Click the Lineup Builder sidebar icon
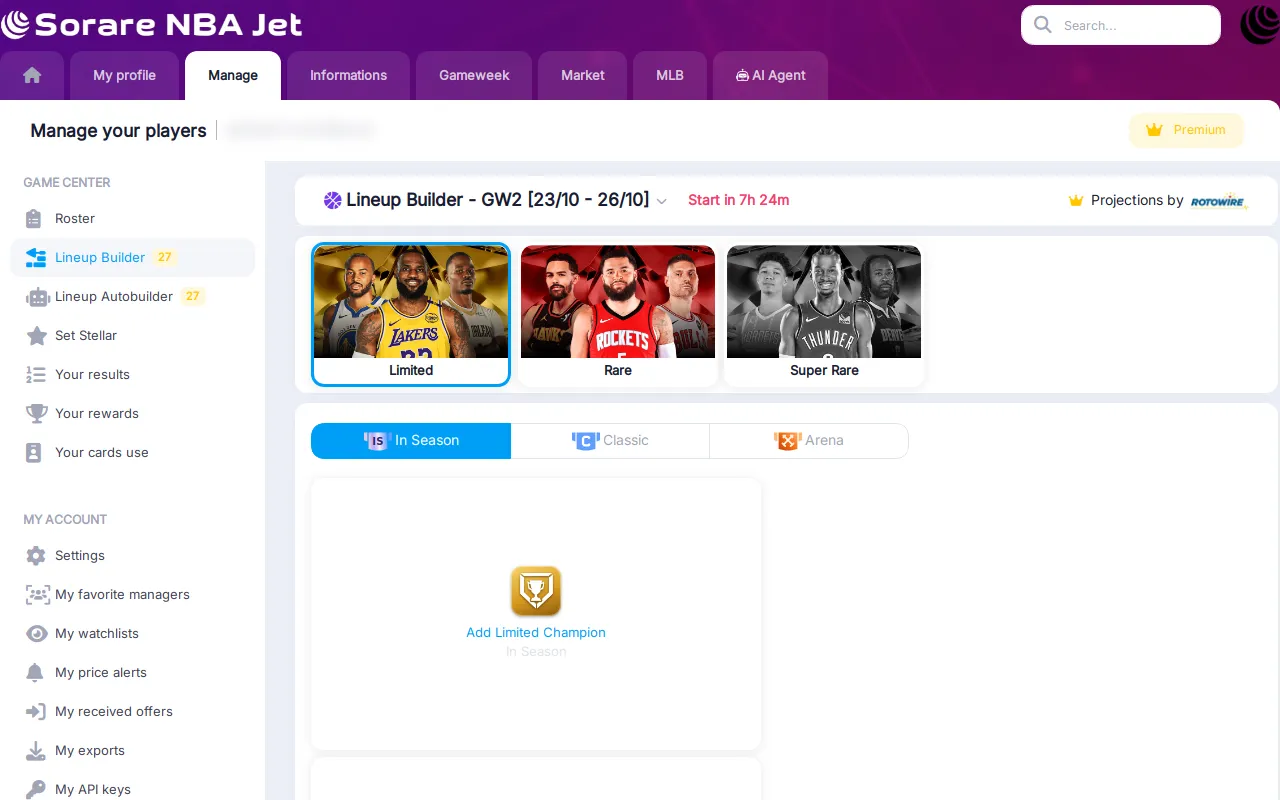Image resolution: width=1280 pixels, height=800 pixels. tap(36, 257)
